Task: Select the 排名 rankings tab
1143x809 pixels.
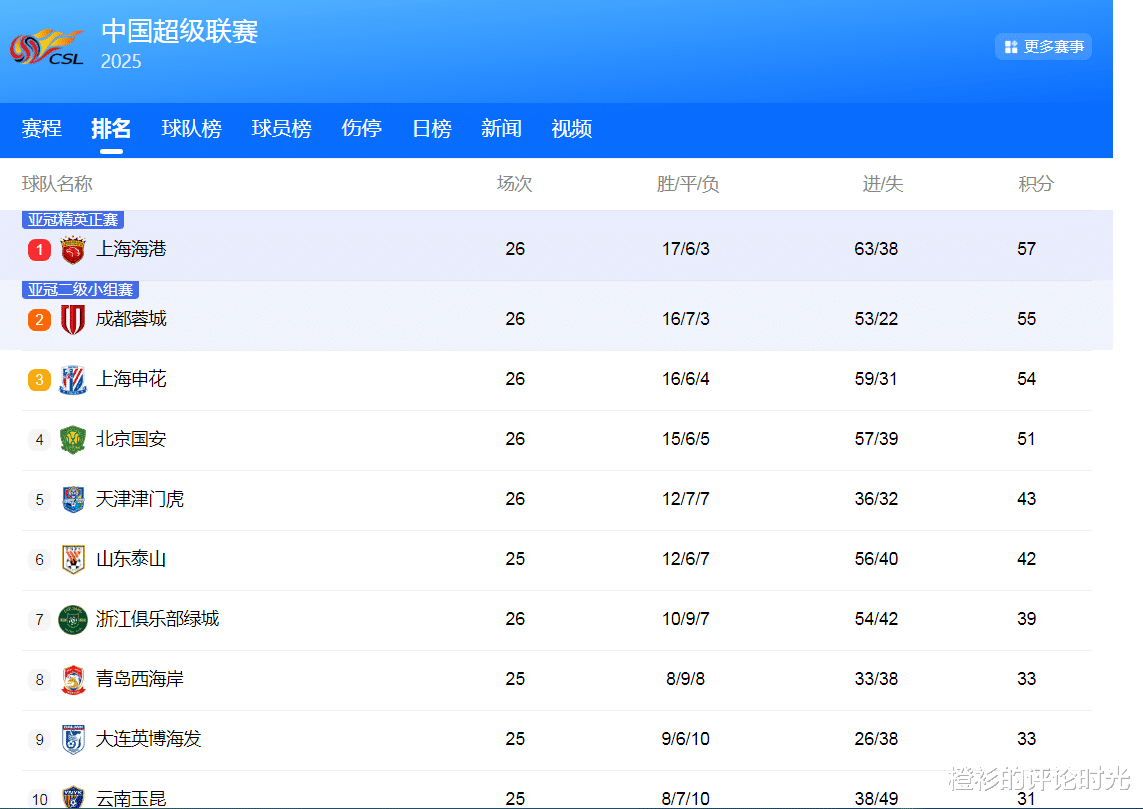Action: [x=111, y=129]
